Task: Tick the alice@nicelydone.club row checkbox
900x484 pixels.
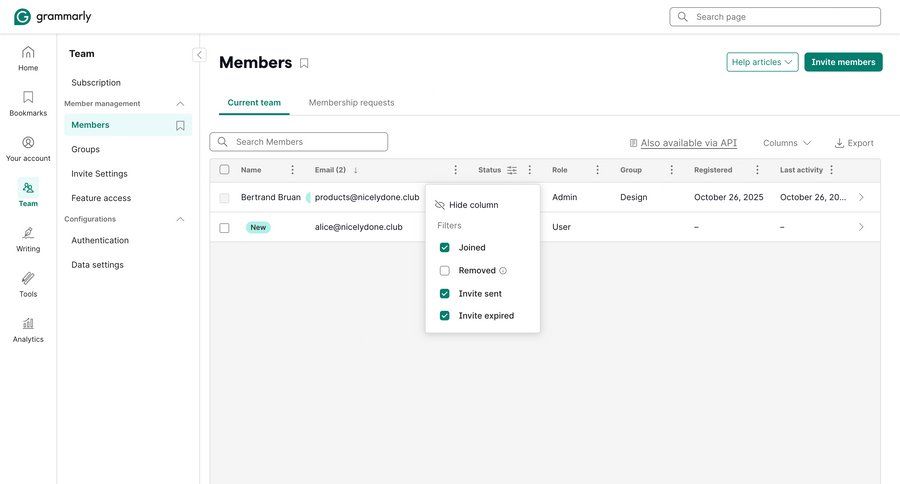Action: tap(224, 228)
